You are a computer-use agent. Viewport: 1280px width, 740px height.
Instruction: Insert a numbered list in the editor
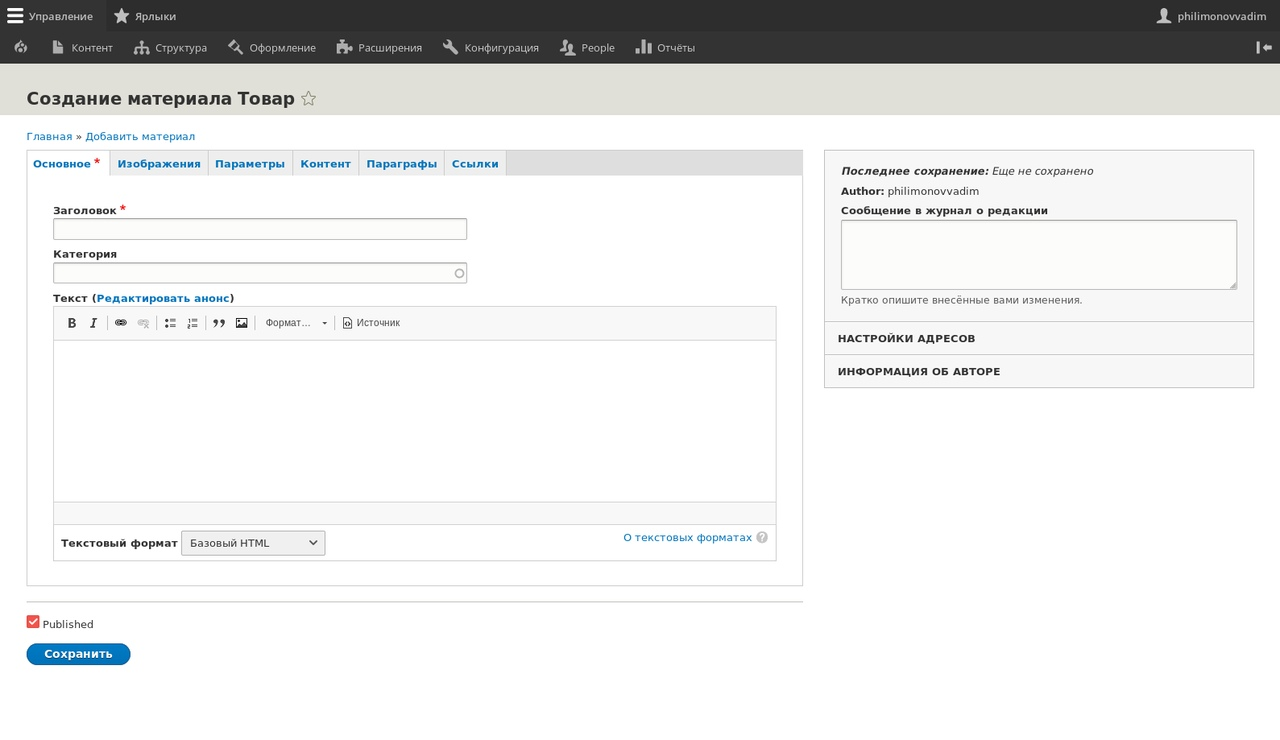(x=192, y=323)
